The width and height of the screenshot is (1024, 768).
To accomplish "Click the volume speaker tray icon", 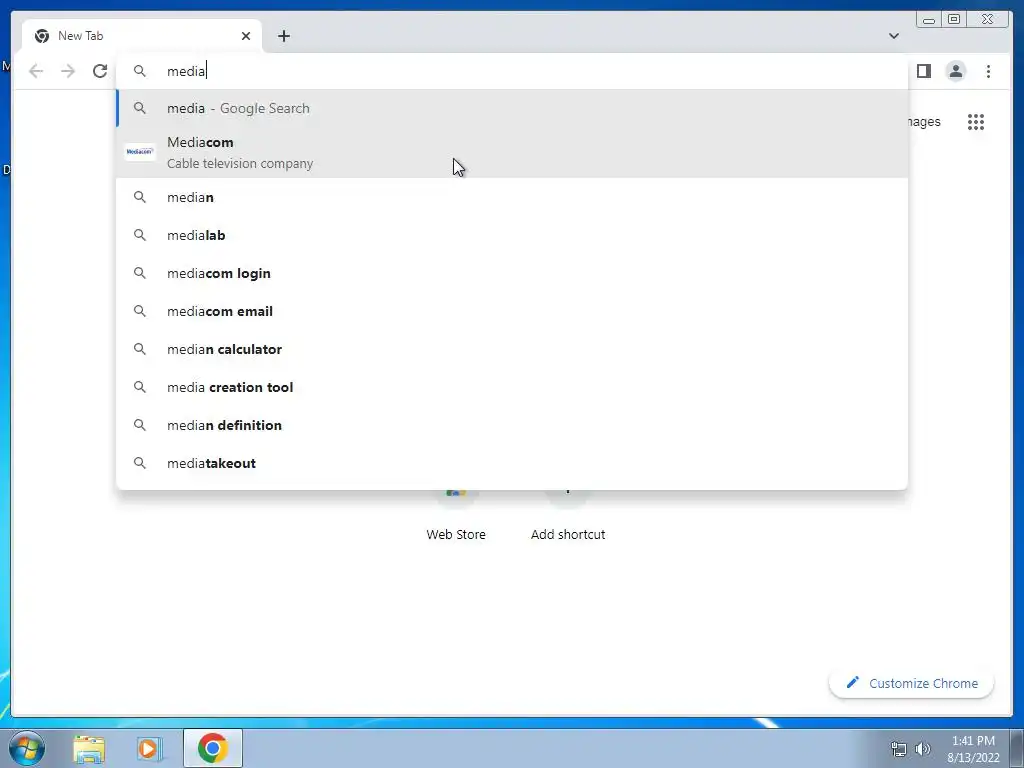I will coord(922,749).
